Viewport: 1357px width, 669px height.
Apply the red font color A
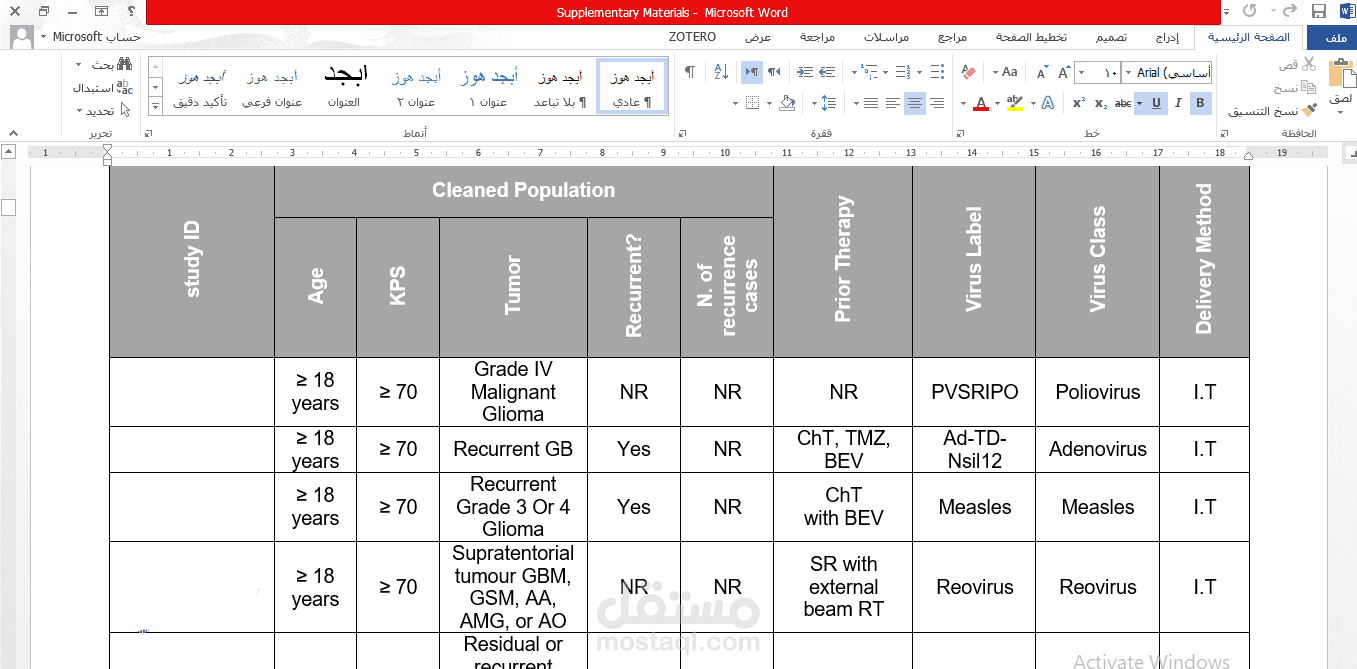click(981, 103)
